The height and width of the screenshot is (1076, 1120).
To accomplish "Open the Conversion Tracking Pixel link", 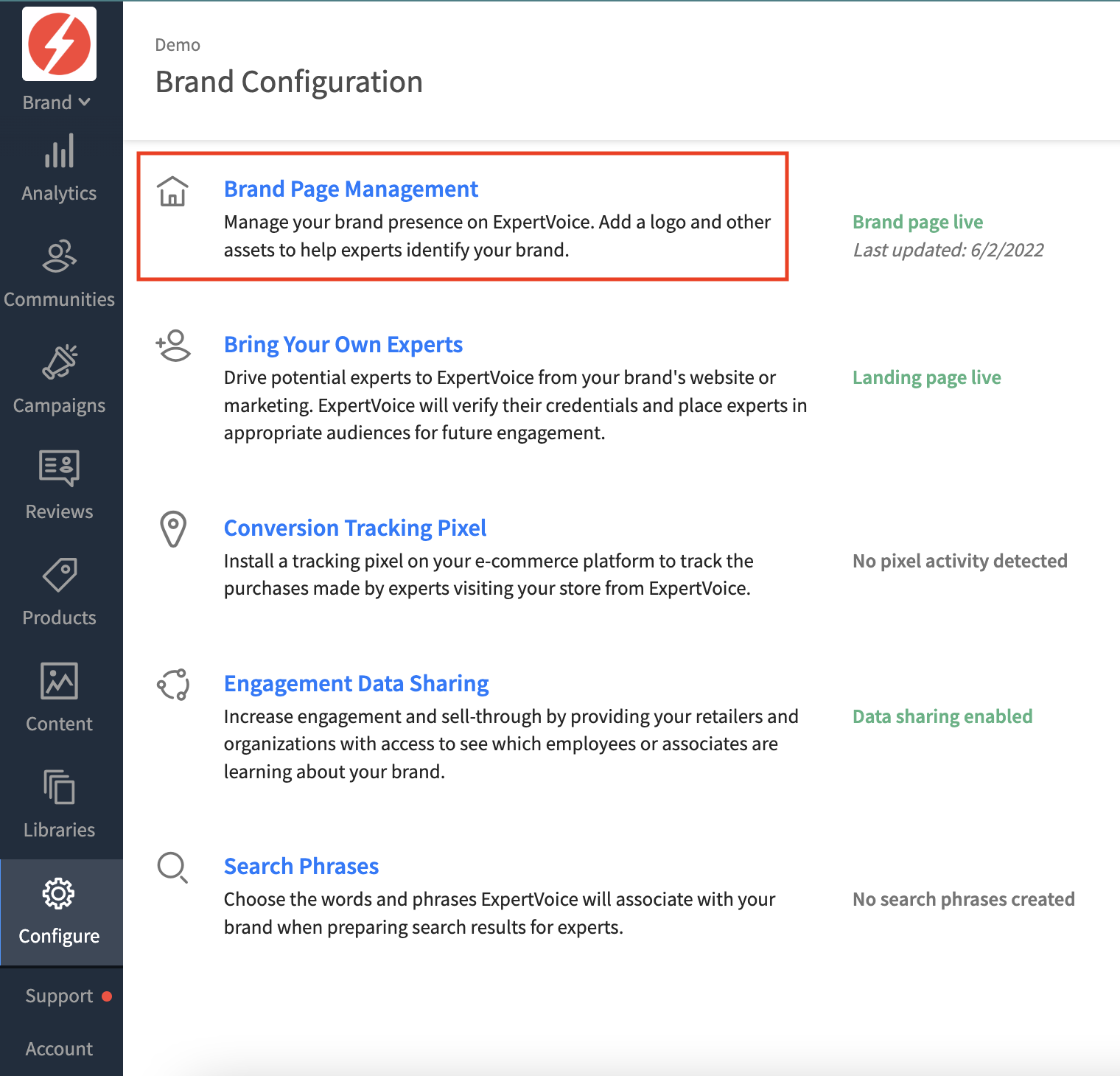I will pyautogui.click(x=355, y=528).
